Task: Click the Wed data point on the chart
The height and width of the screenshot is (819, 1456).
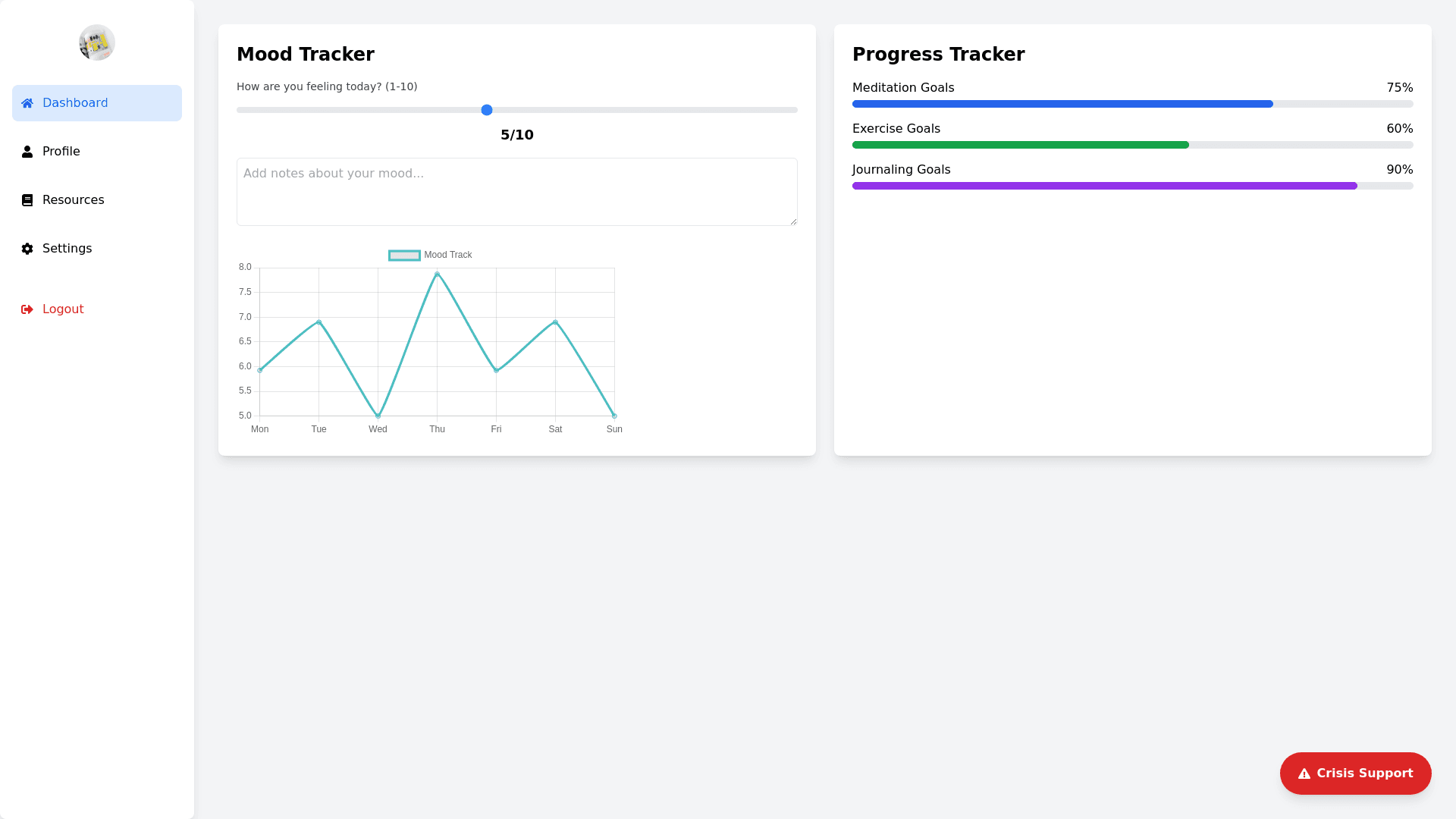Action: click(378, 416)
